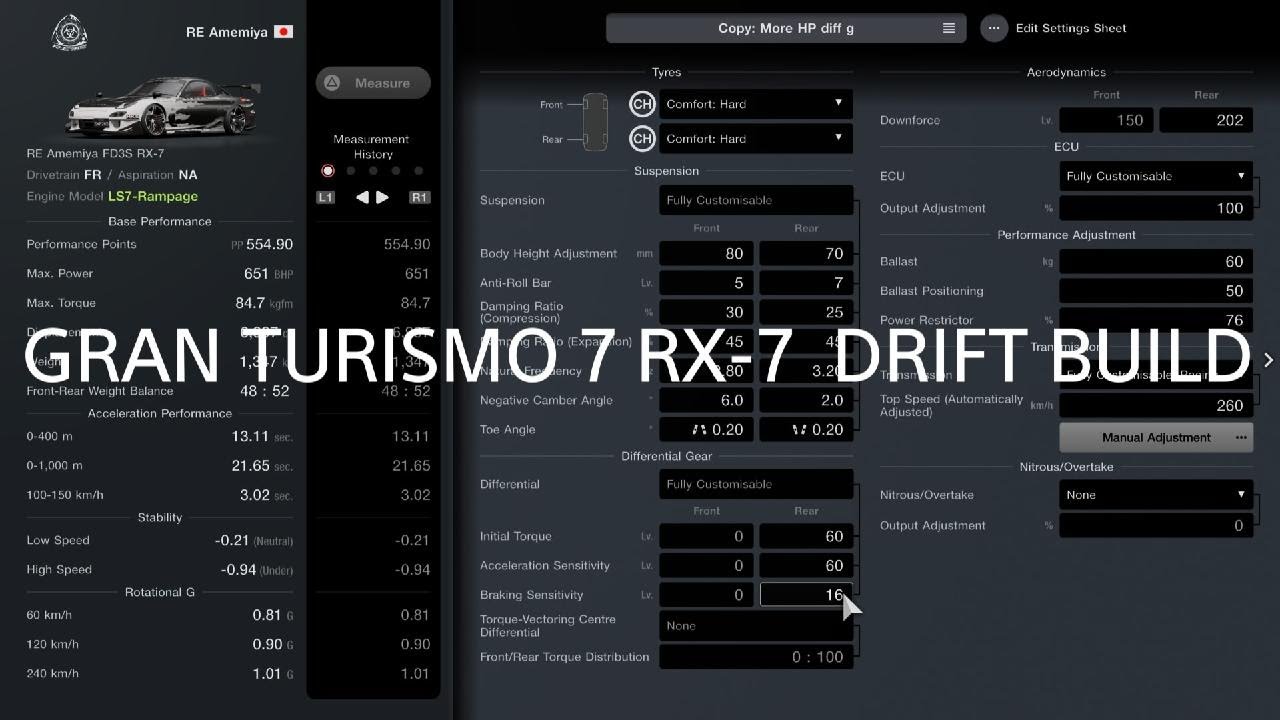Click the right chevron at screen edge
This screenshot has width=1280, height=720.
pyautogui.click(x=1268, y=360)
